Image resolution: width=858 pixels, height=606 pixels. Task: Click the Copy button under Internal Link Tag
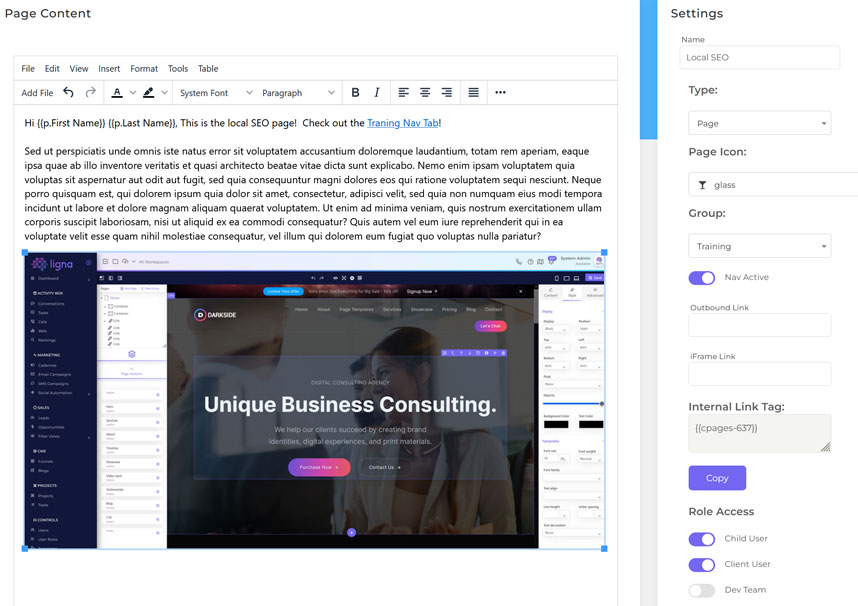point(717,478)
